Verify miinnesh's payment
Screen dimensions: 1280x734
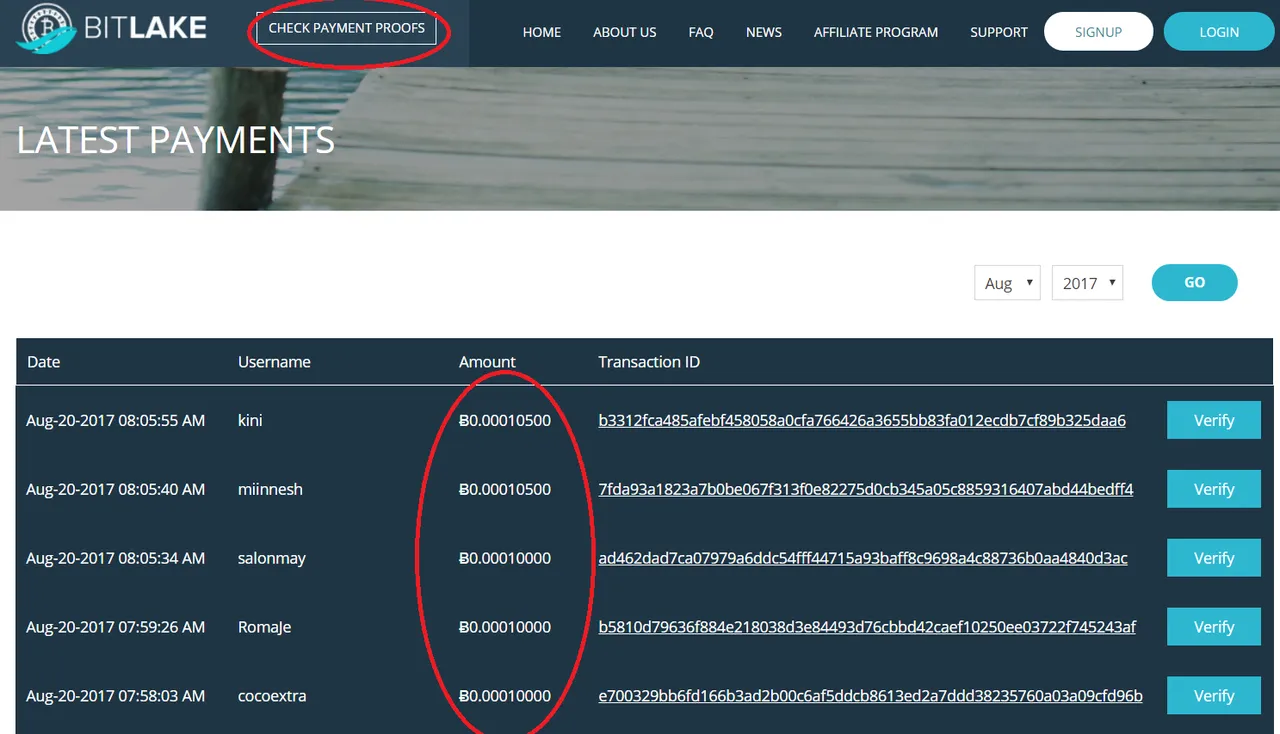point(1214,489)
